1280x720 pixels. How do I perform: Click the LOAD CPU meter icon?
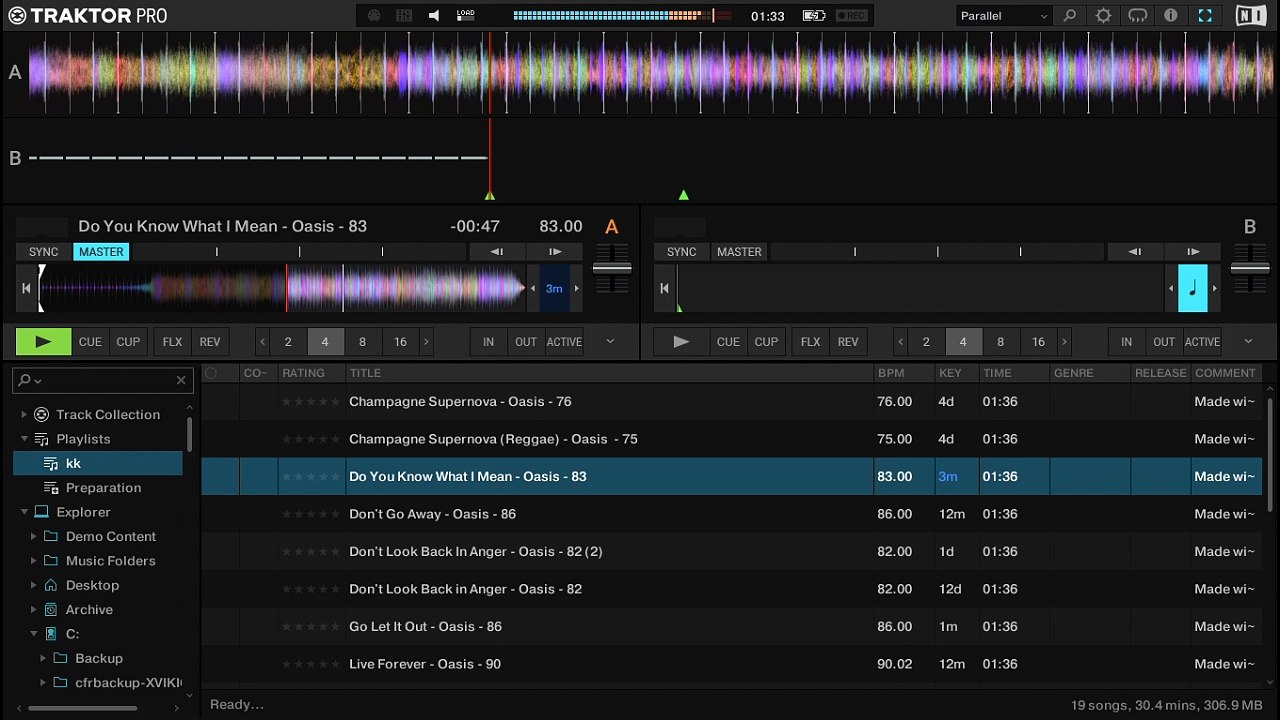[x=466, y=16]
